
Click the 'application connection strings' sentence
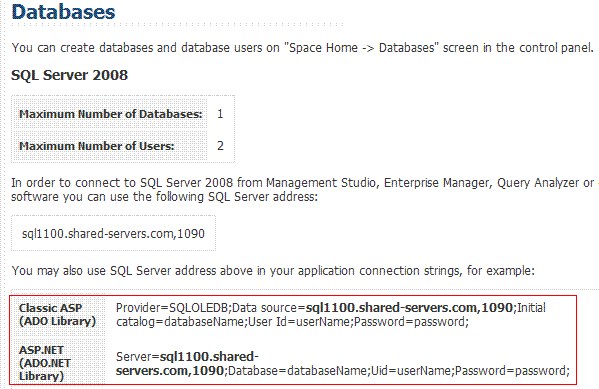click(x=273, y=271)
